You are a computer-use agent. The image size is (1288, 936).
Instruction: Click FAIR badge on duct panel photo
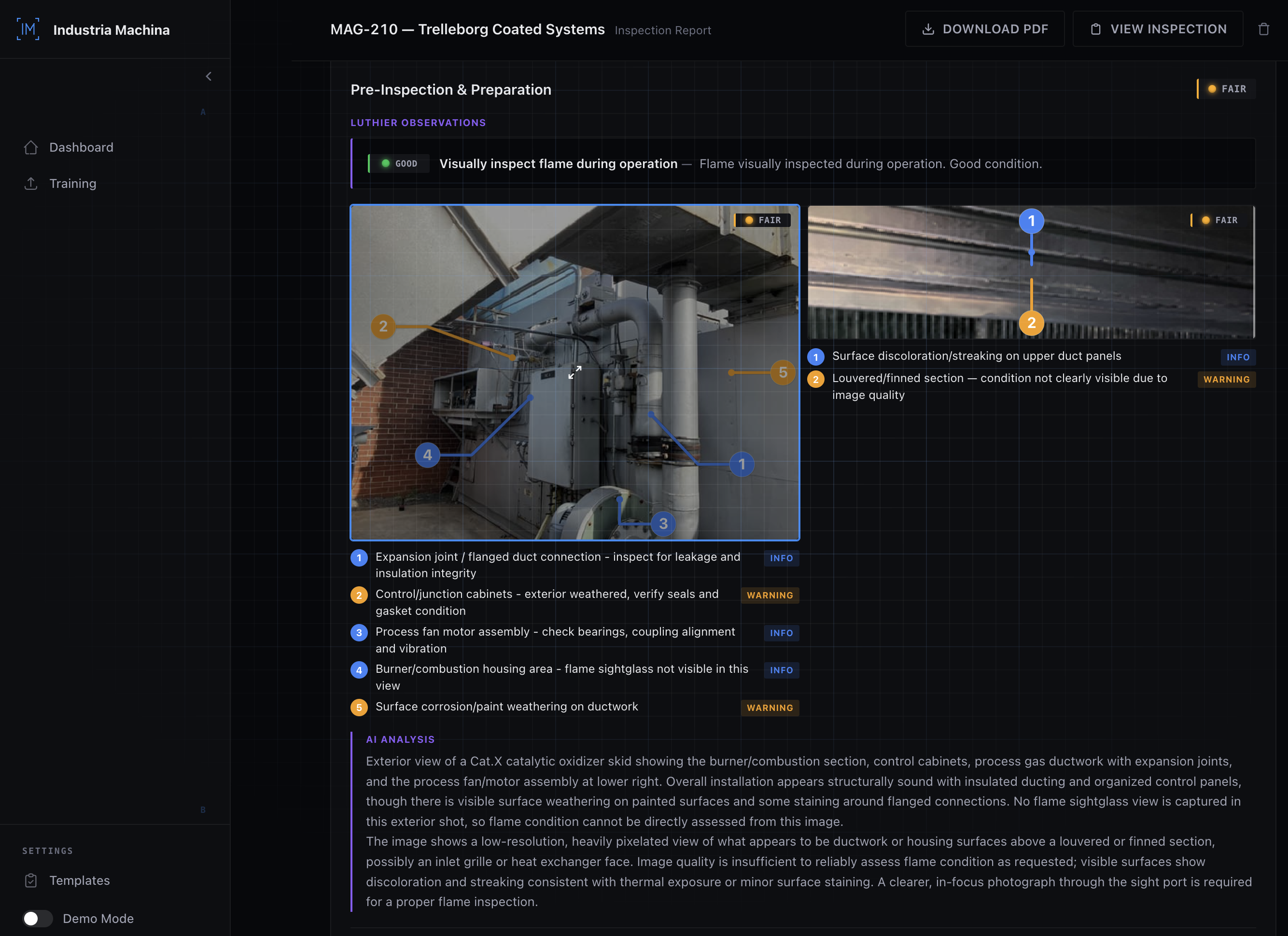point(1219,220)
